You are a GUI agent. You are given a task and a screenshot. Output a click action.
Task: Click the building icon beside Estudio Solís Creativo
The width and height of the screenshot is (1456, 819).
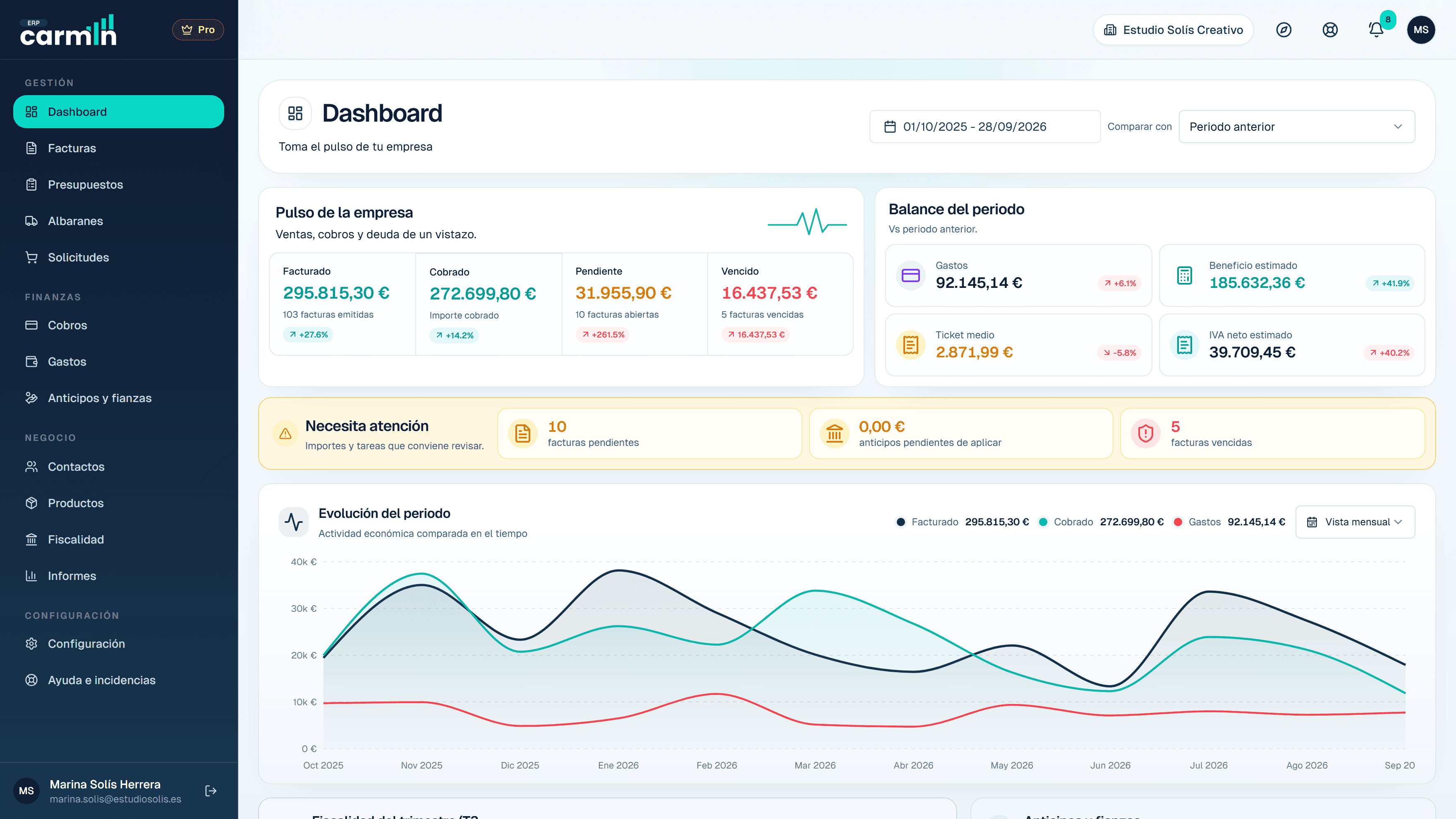[x=1110, y=30]
